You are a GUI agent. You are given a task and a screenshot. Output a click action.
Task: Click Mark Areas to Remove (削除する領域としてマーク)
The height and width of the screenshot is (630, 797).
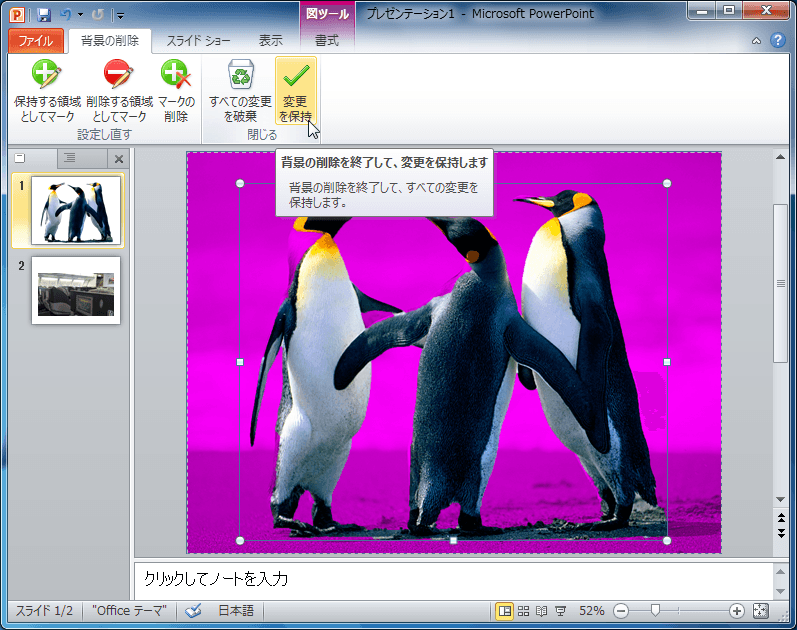click(x=119, y=91)
